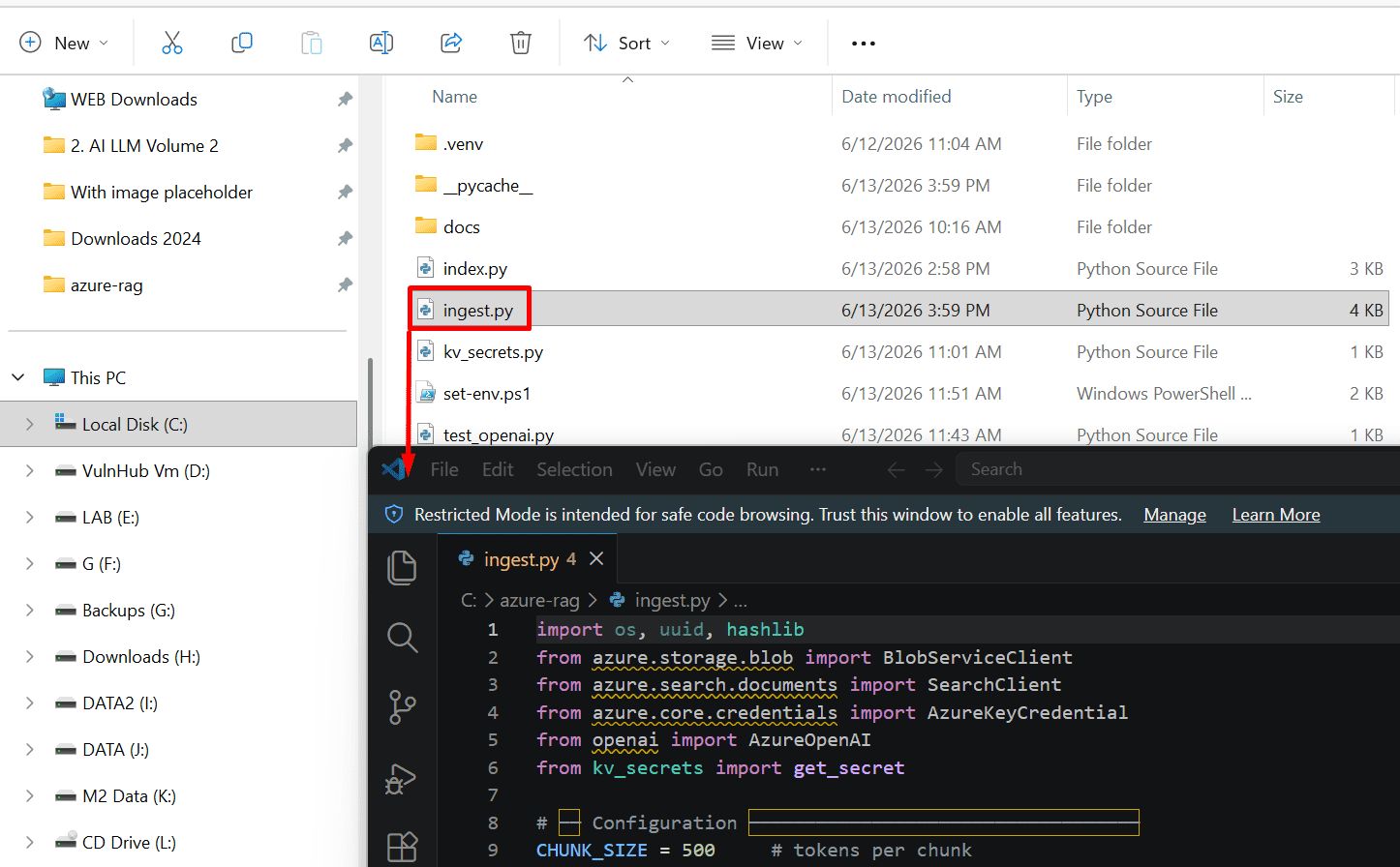Image resolution: width=1400 pixels, height=867 pixels.
Task: Open VS Code View menu
Action: tap(655, 469)
